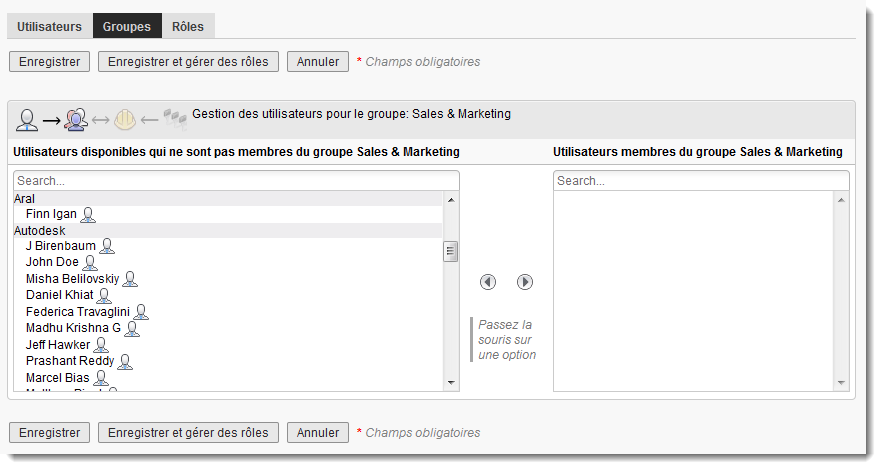
Task: Select the Groupes tab
Action: 127,26
